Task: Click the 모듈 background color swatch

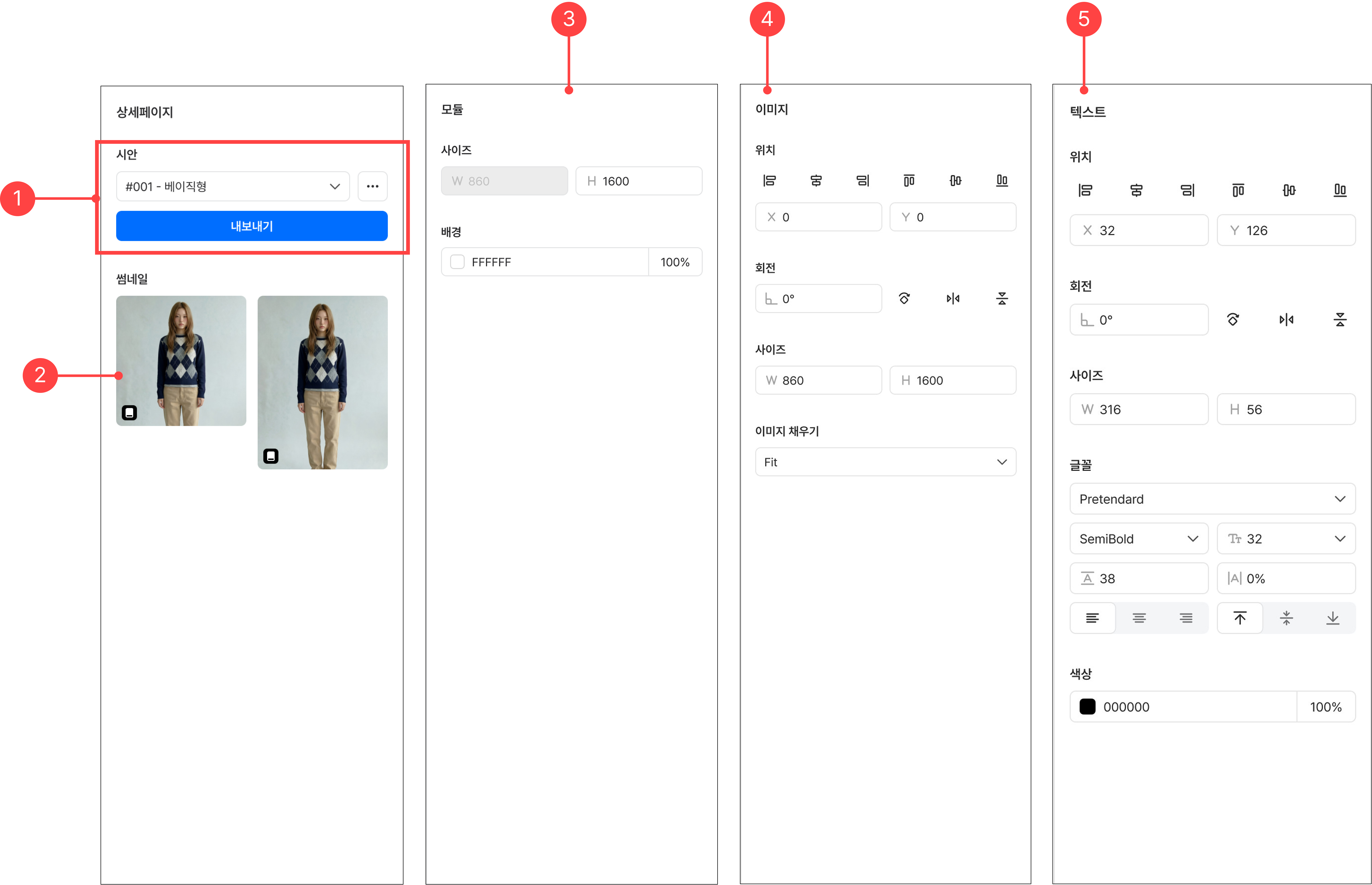Action: pyautogui.click(x=457, y=262)
